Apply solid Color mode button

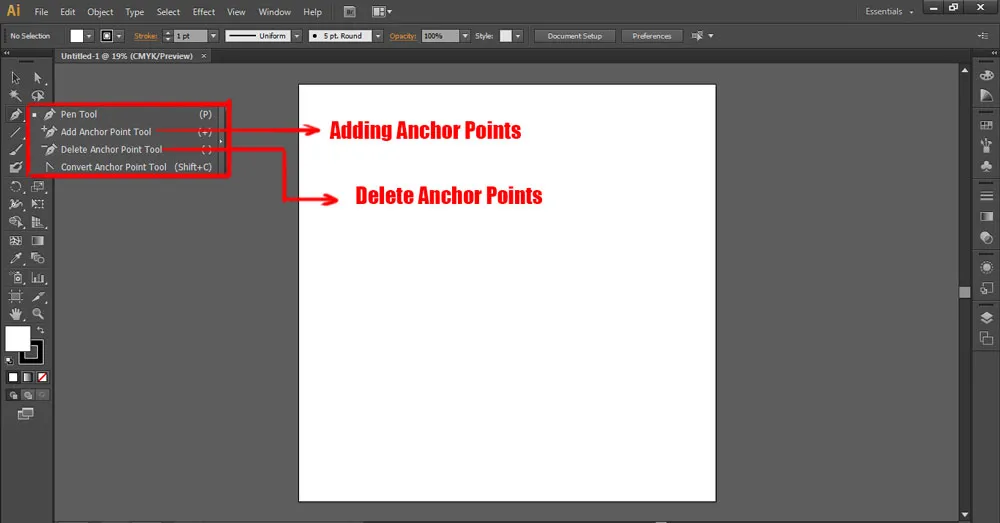(13, 378)
